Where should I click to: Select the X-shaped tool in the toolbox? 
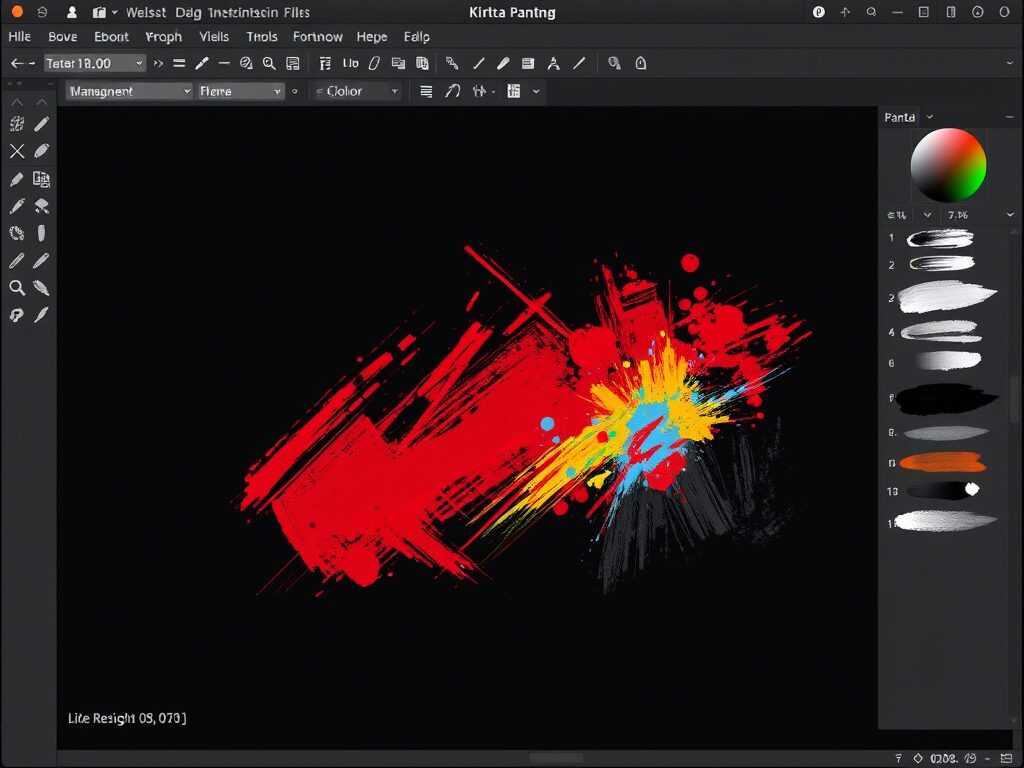click(17, 151)
